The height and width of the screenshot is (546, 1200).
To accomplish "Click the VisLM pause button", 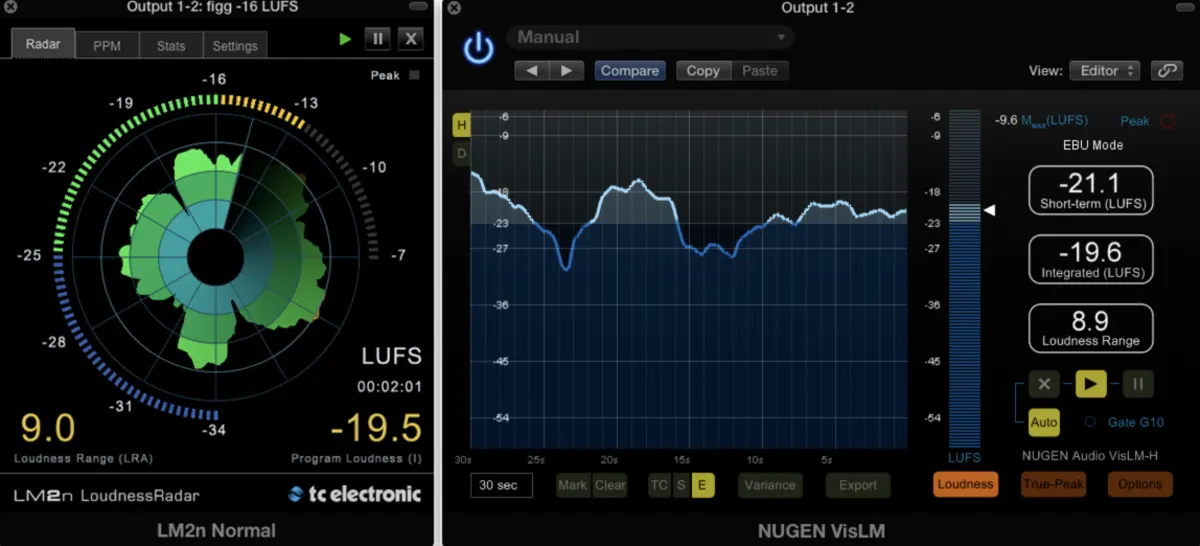I will (x=1138, y=384).
